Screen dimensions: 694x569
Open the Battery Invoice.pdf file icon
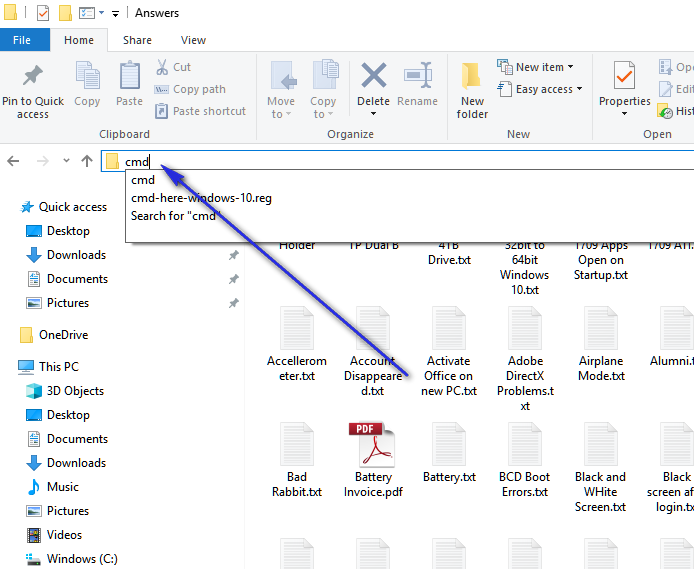pos(373,445)
